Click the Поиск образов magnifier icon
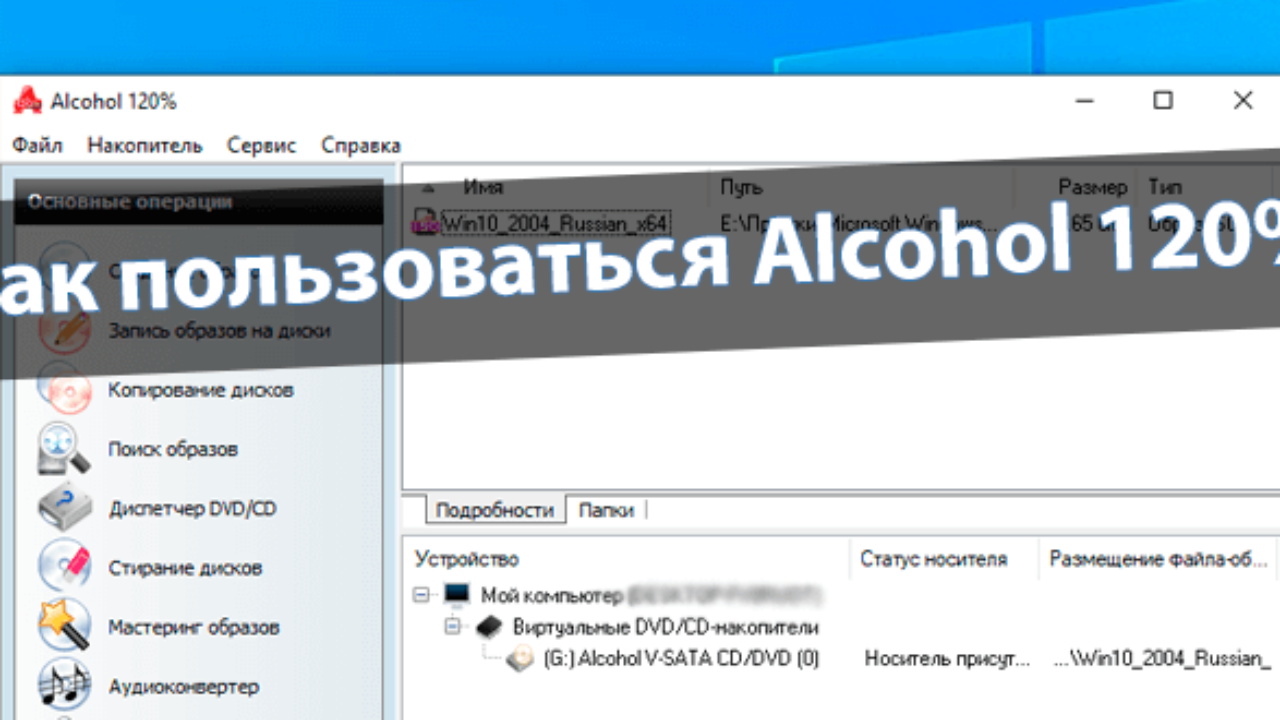 [x=65, y=449]
